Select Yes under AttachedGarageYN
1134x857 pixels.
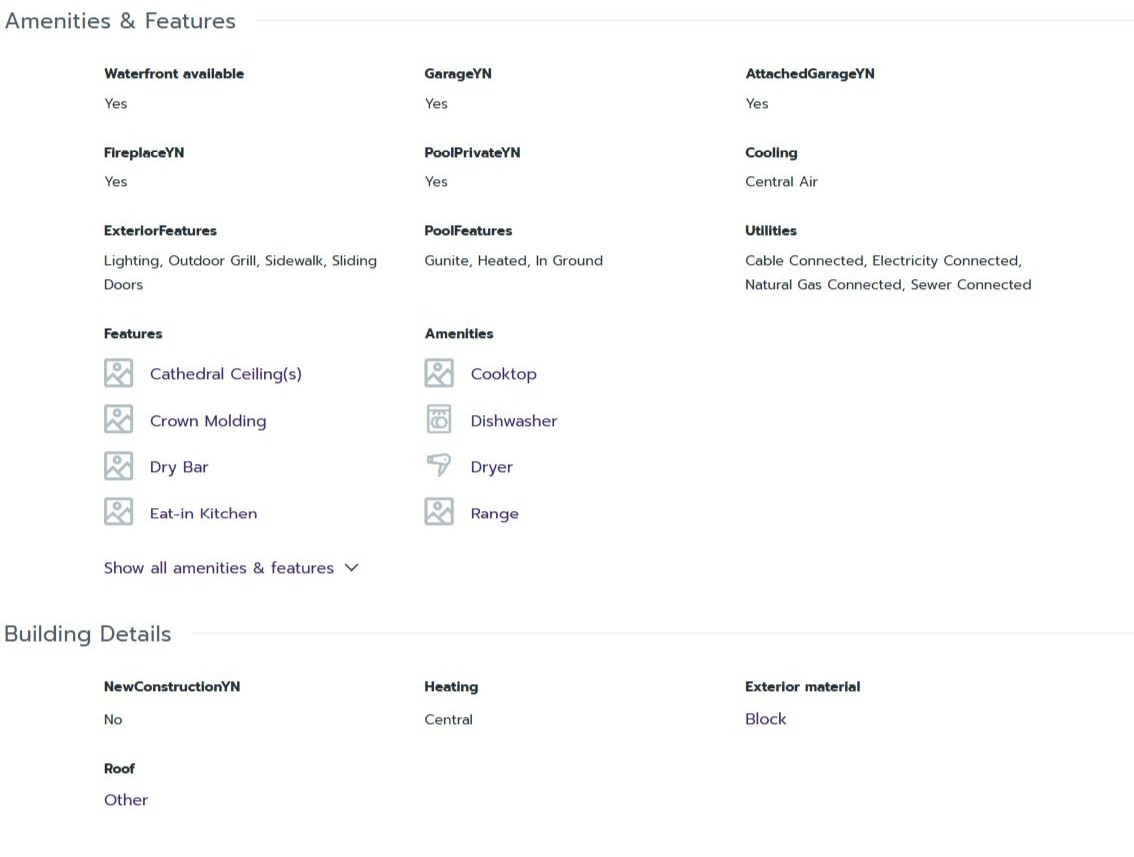pyautogui.click(x=757, y=103)
